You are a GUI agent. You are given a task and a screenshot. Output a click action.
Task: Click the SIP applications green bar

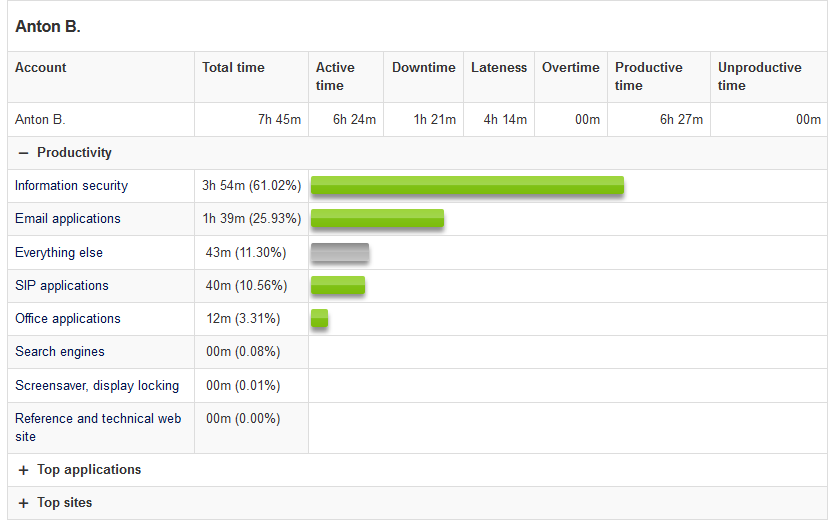pos(338,286)
